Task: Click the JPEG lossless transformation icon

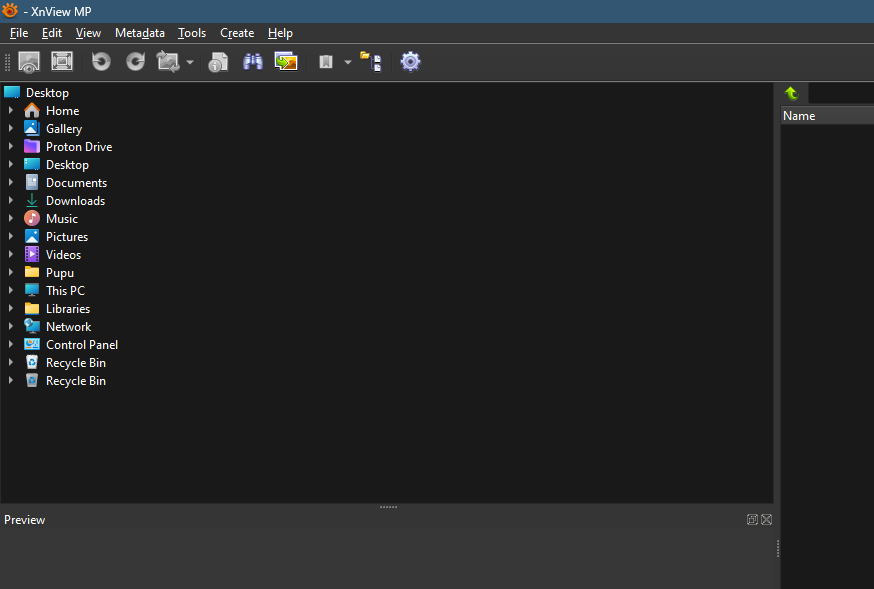Action: (x=168, y=61)
